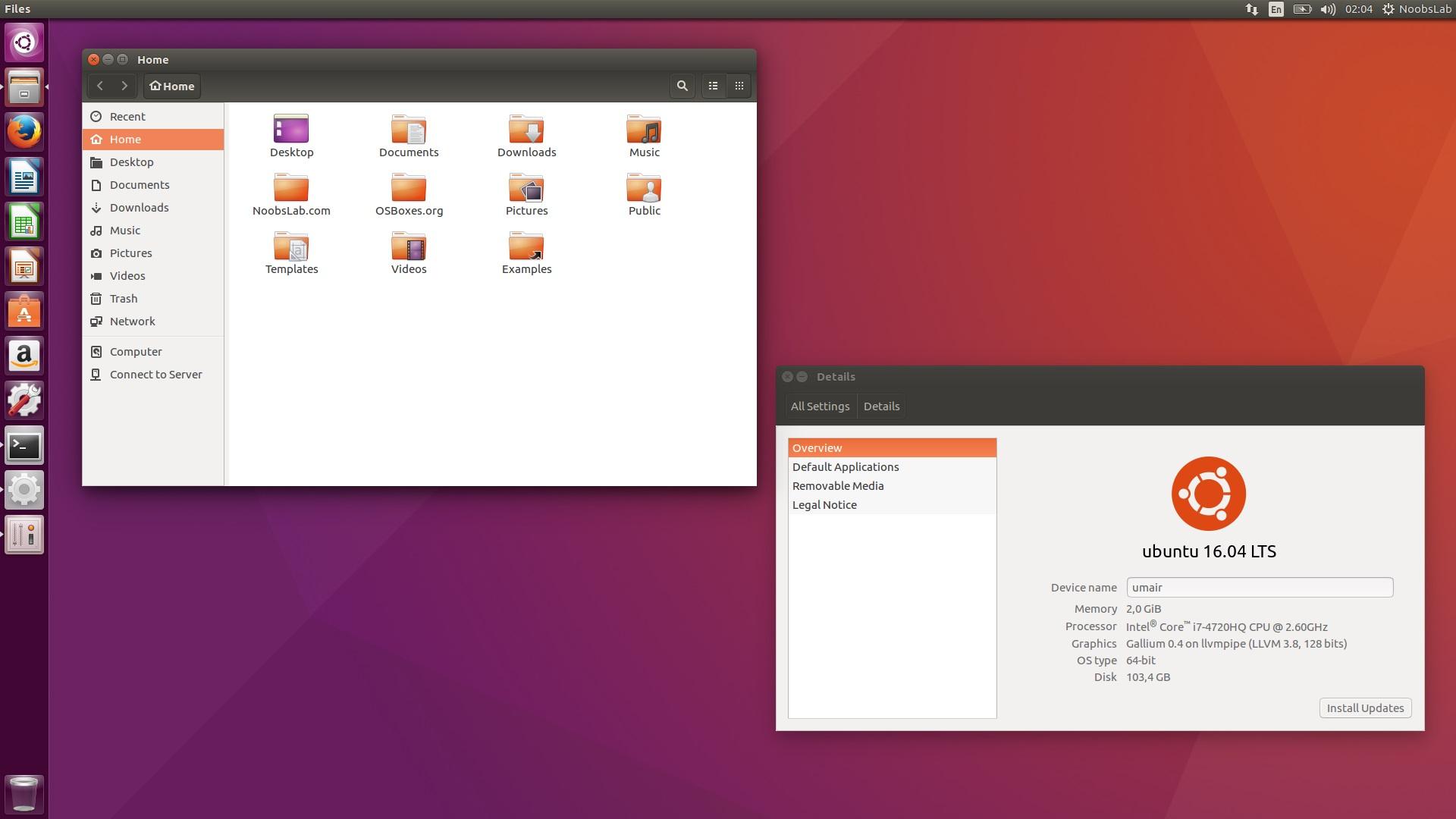Viewport: 1456px width, 819px height.
Task: Switch to list view in Files
Action: (x=713, y=86)
